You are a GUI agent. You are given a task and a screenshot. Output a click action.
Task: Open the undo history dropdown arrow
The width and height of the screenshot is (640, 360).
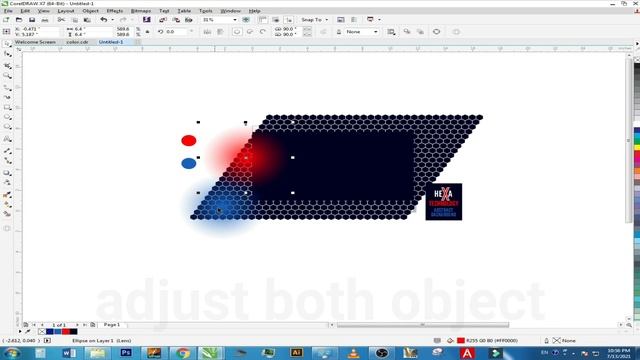tap(112, 20)
